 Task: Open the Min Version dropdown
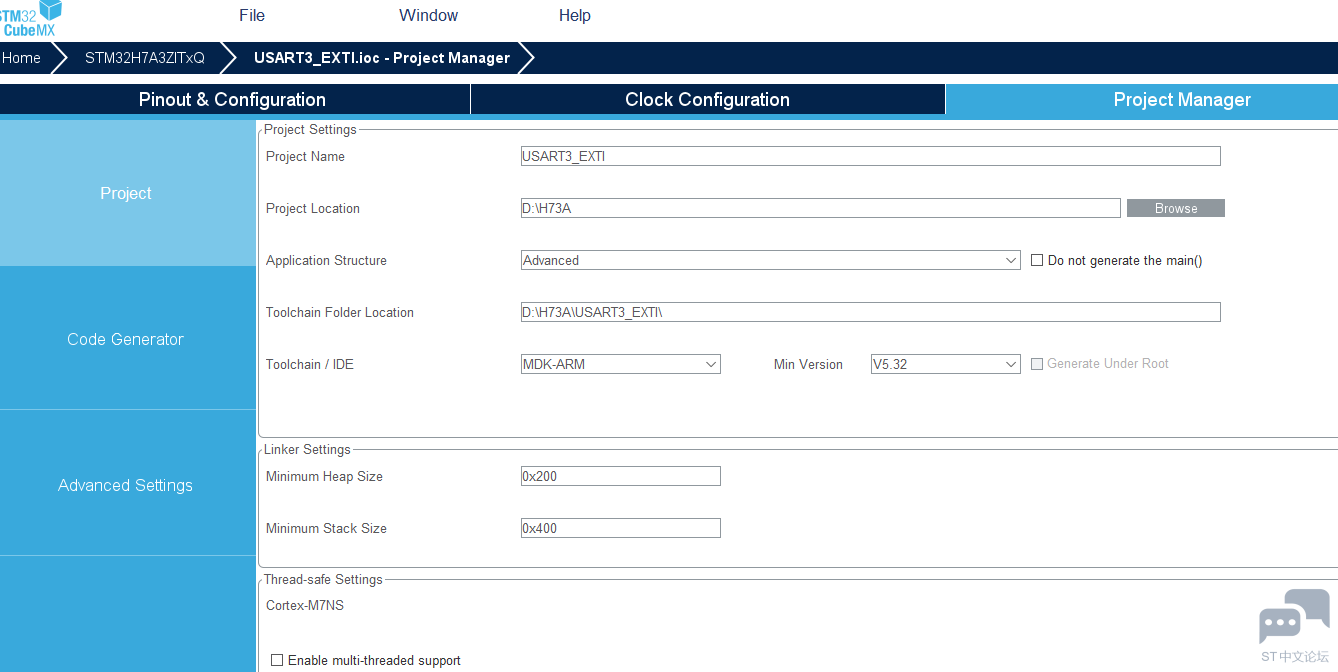coord(945,364)
